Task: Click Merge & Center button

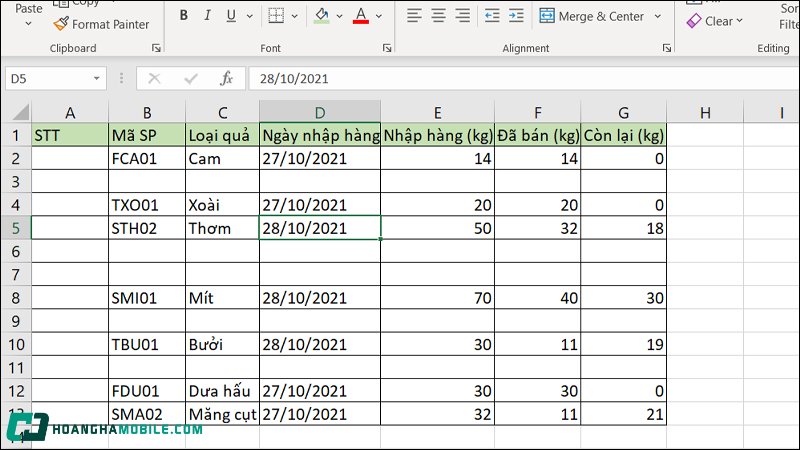Action: tap(592, 16)
